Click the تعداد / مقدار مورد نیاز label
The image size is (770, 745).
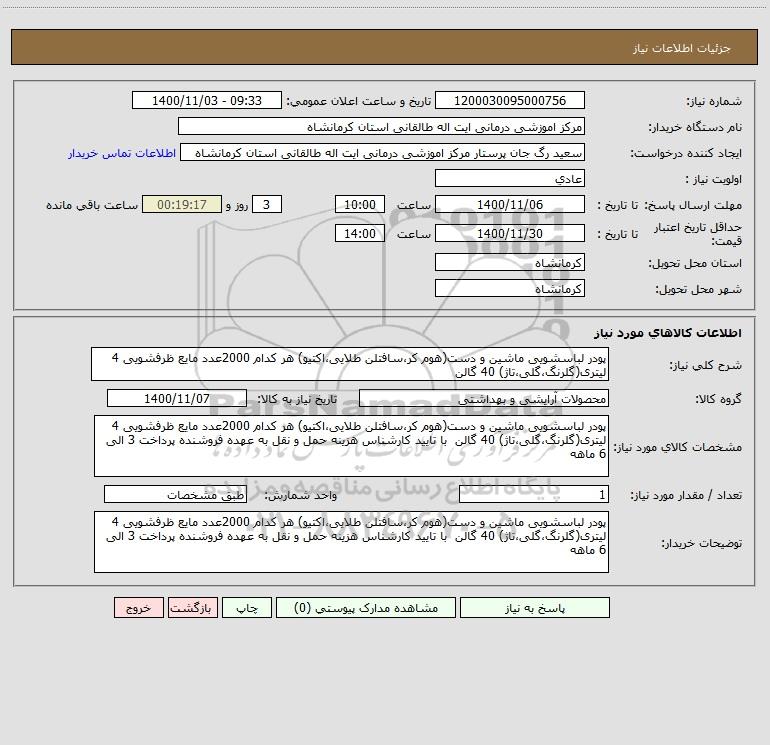tap(686, 495)
